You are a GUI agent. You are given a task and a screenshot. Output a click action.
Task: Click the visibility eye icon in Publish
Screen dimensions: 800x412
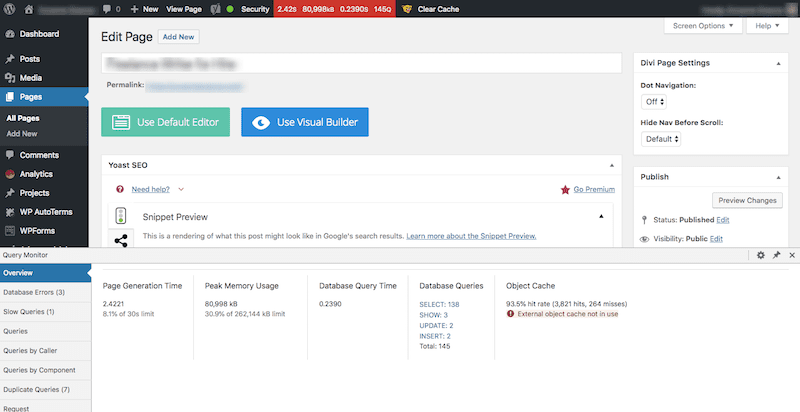click(644, 239)
